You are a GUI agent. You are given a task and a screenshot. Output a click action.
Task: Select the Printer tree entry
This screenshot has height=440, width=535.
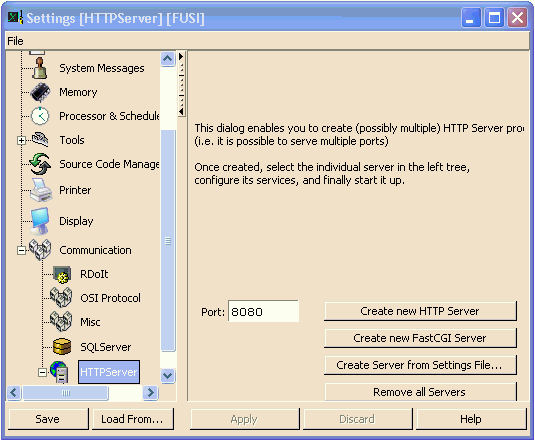click(x=75, y=190)
